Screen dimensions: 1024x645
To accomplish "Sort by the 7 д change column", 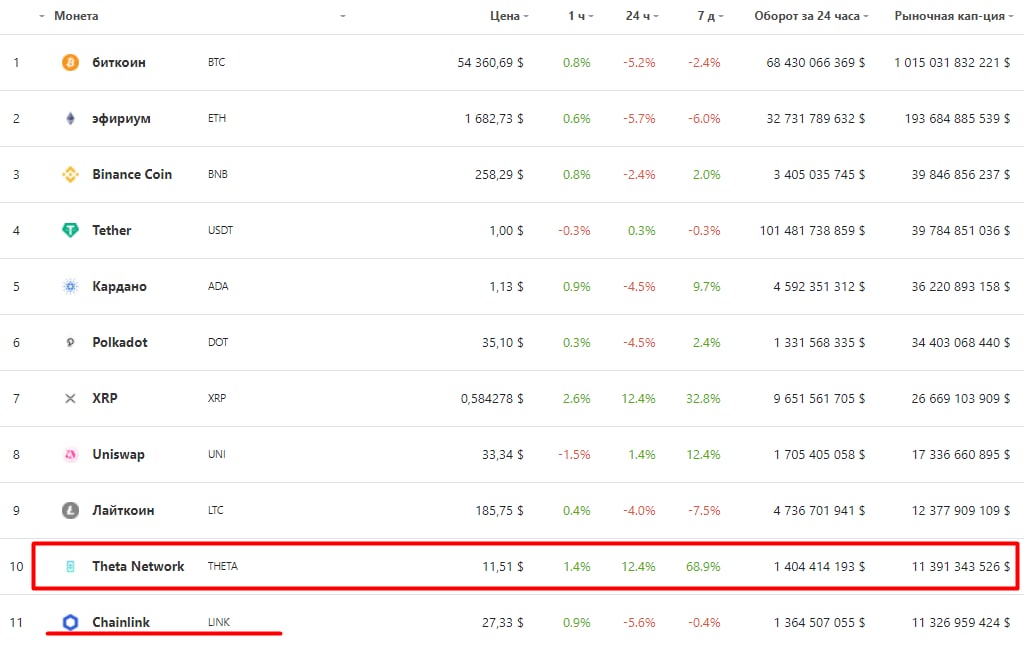I will coord(707,16).
